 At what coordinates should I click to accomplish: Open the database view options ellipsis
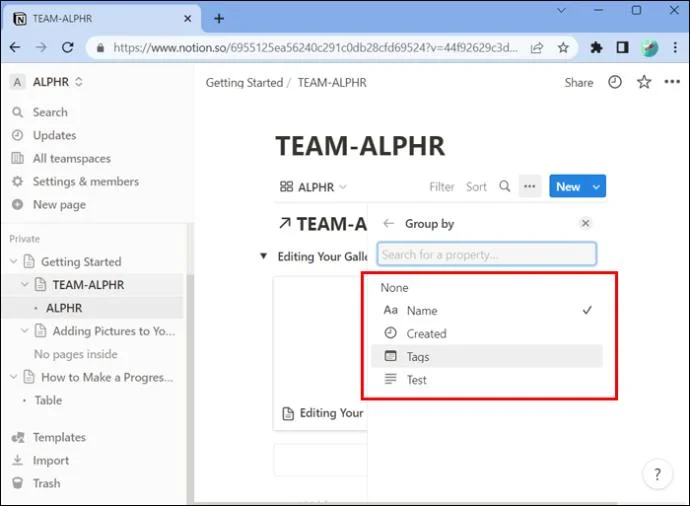529,187
